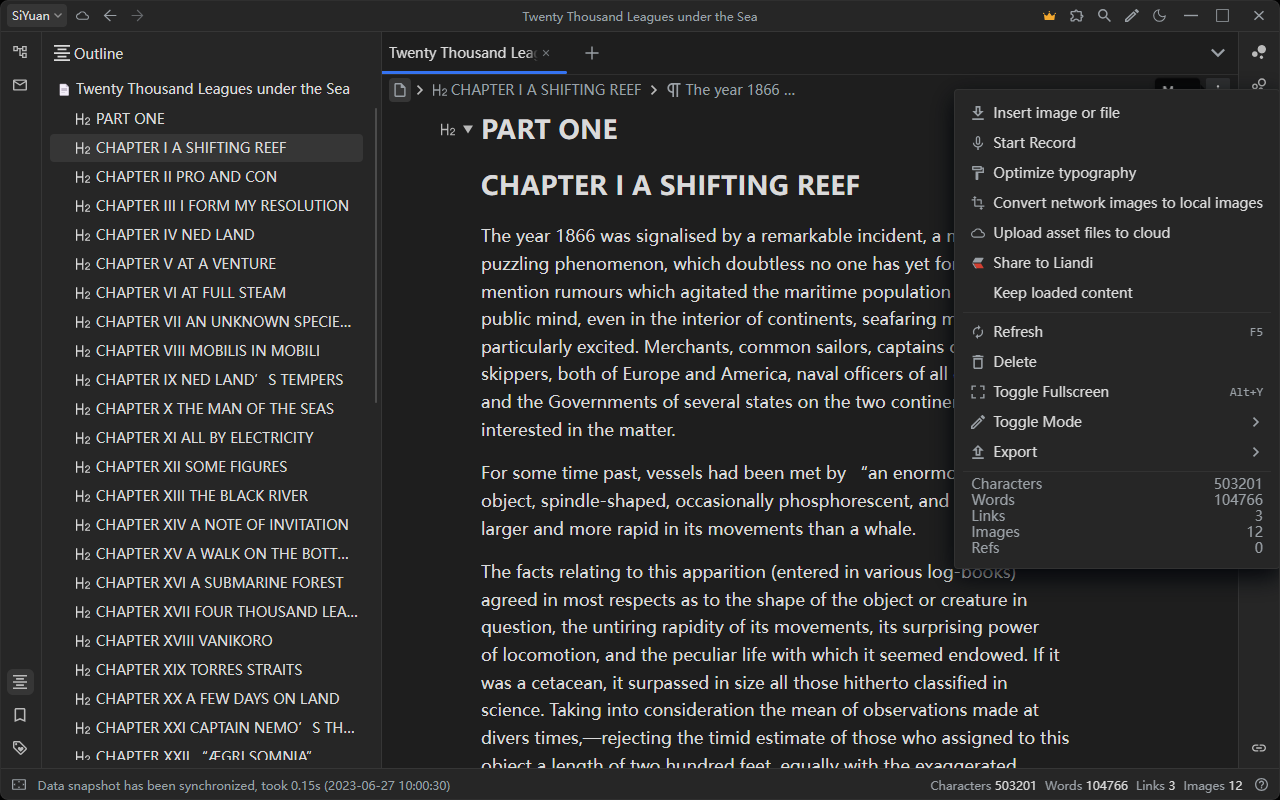Open the document tree panel icon
1280x800 pixels.
click(18, 50)
